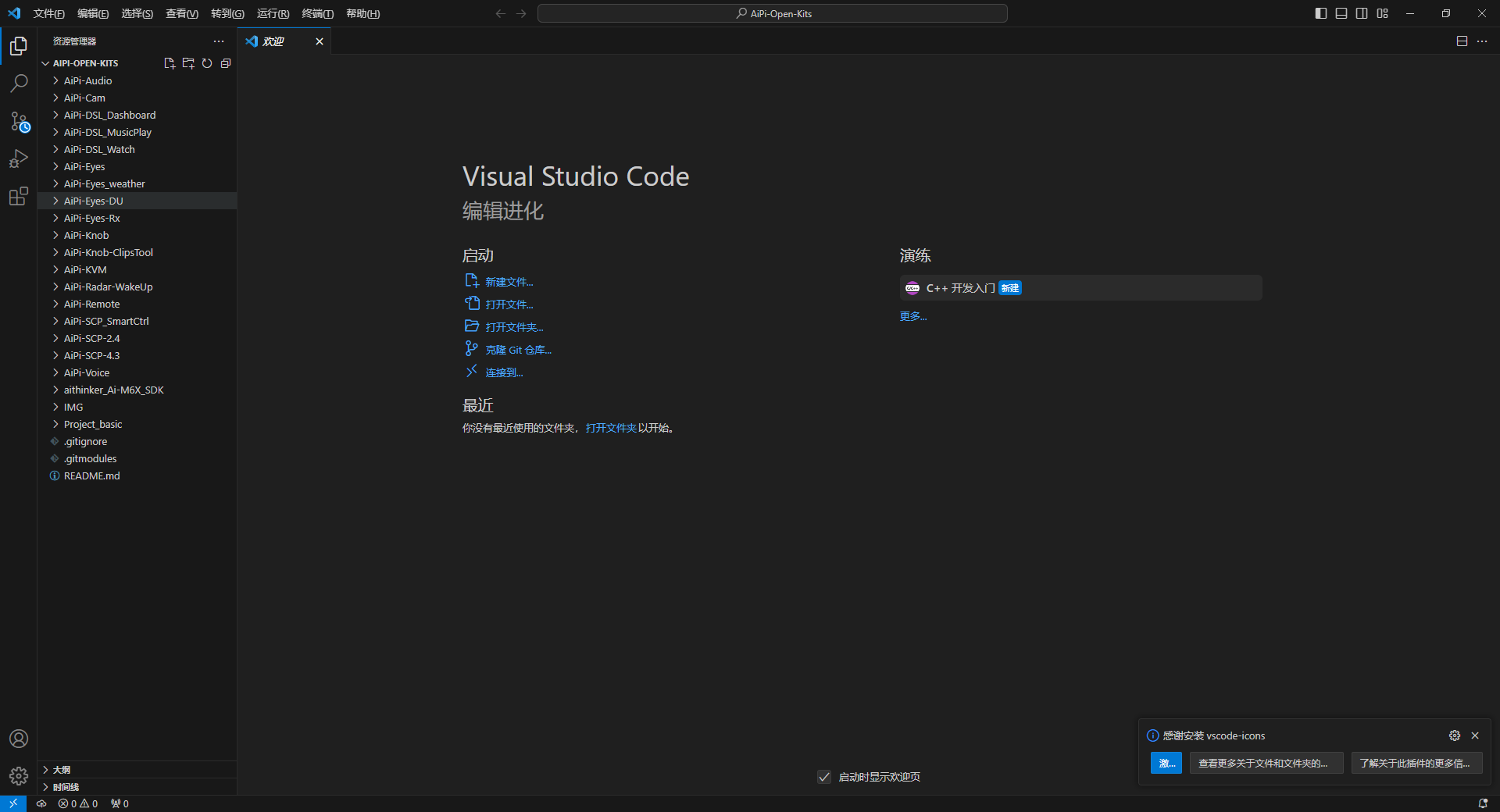This screenshot has width=1500, height=812.
Task: Open the Source Control view
Action: tap(19, 122)
